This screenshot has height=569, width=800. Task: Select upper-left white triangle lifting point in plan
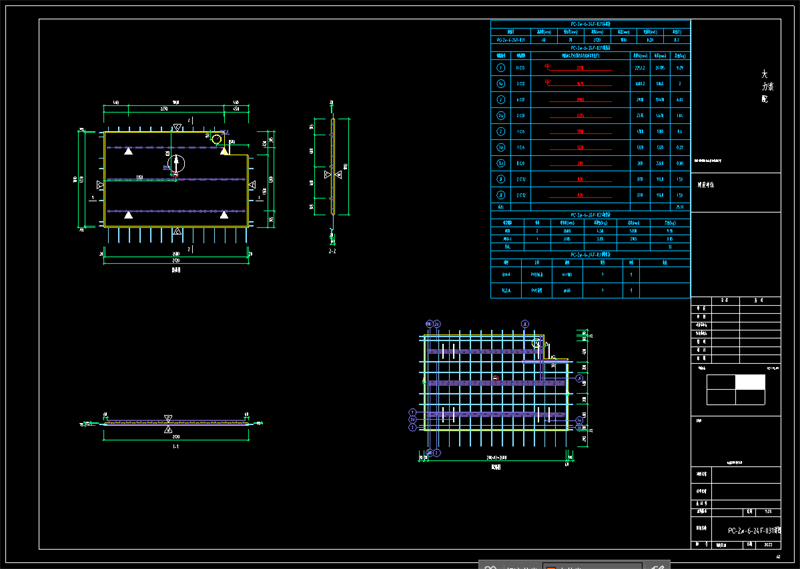tap(129, 151)
